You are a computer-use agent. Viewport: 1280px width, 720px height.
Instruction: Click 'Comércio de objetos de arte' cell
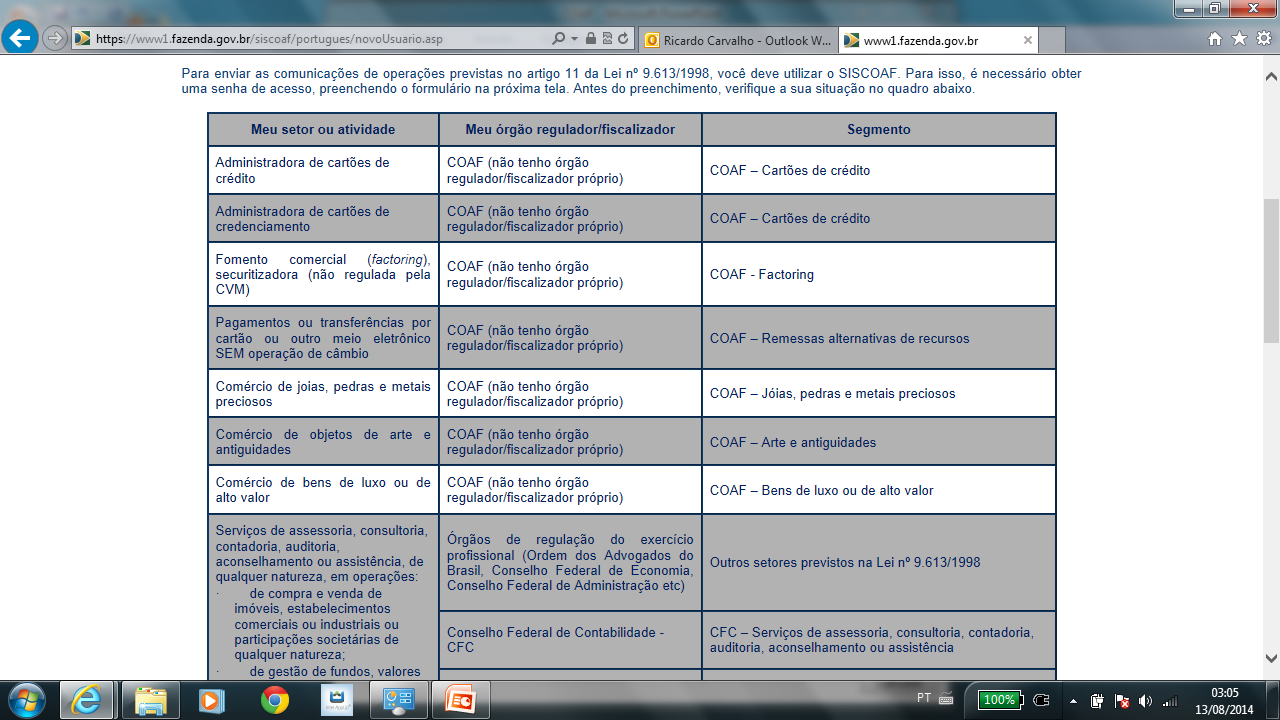coord(323,442)
